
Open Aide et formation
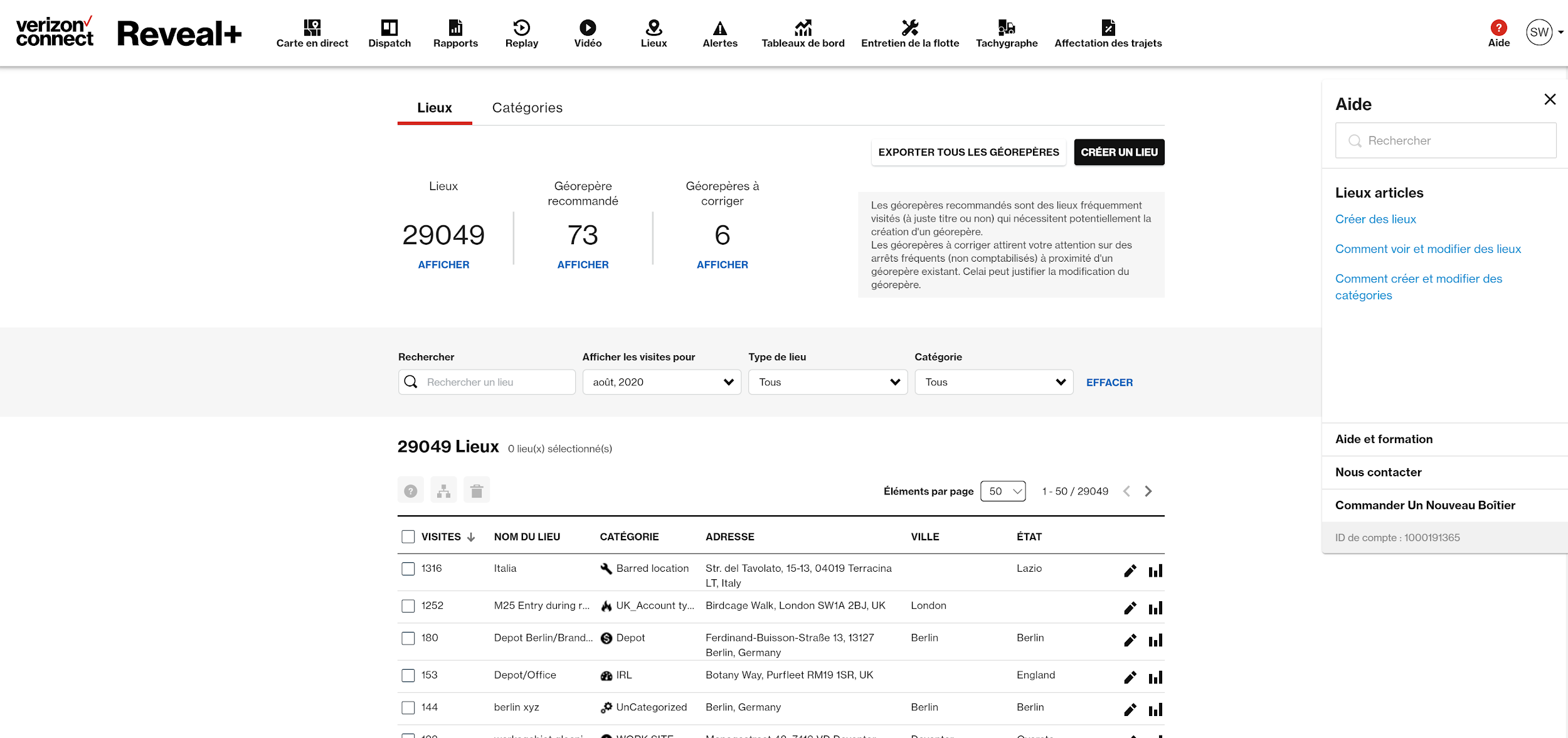[x=1445, y=439]
